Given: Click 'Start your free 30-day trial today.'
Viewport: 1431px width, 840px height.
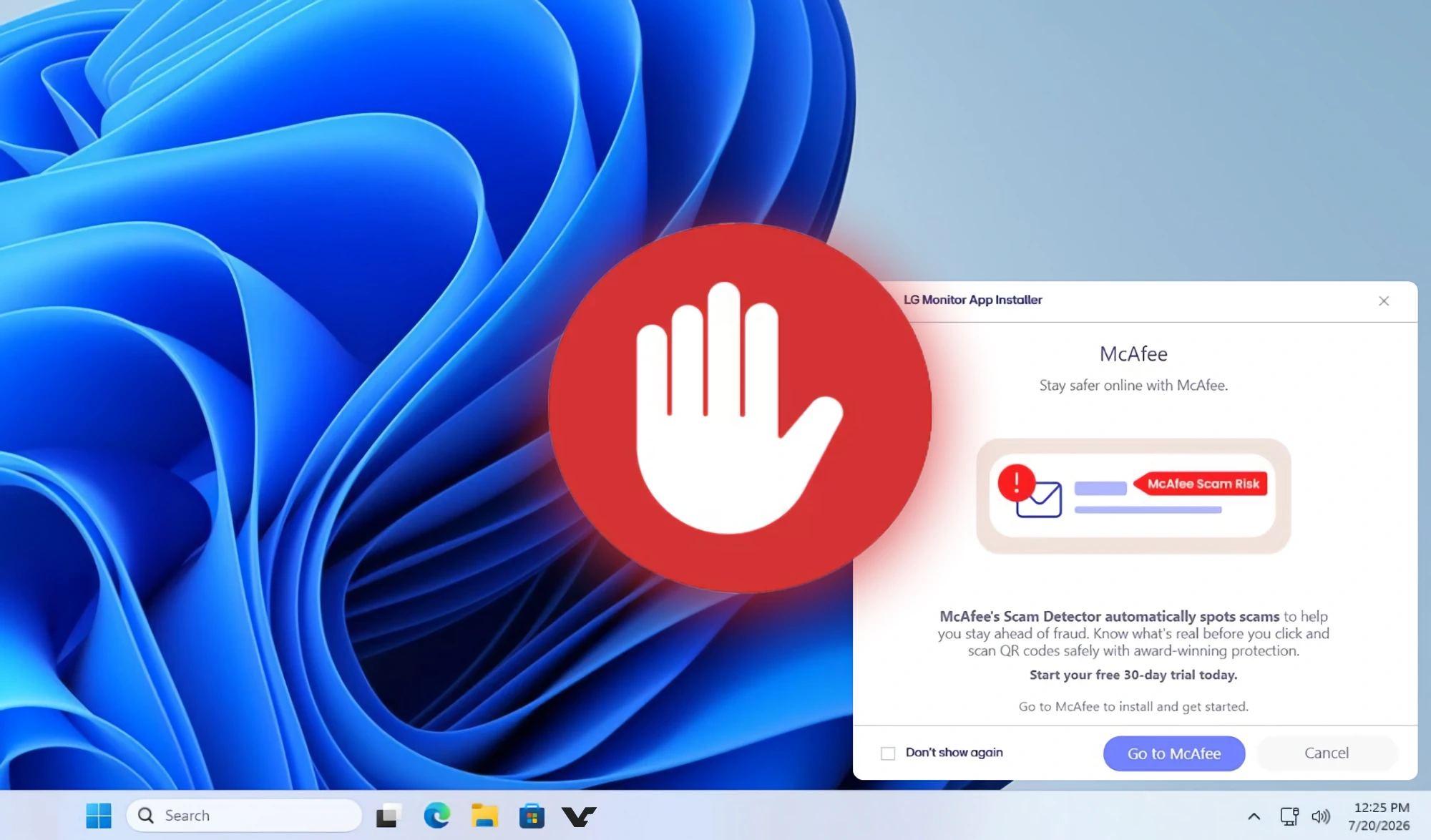Looking at the screenshot, I should click(x=1133, y=675).
